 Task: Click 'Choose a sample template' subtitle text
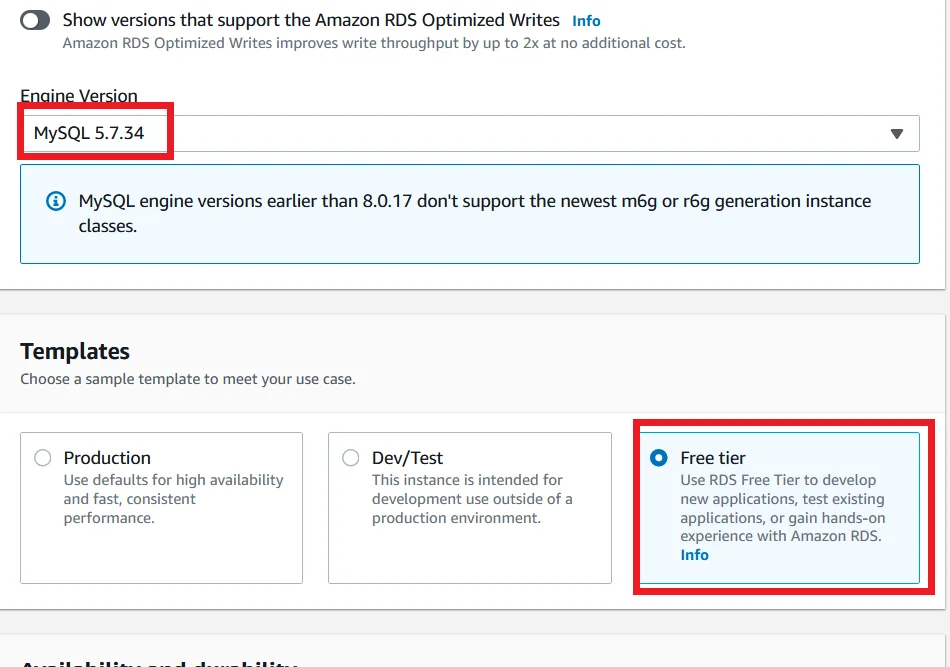click(188, 379)
